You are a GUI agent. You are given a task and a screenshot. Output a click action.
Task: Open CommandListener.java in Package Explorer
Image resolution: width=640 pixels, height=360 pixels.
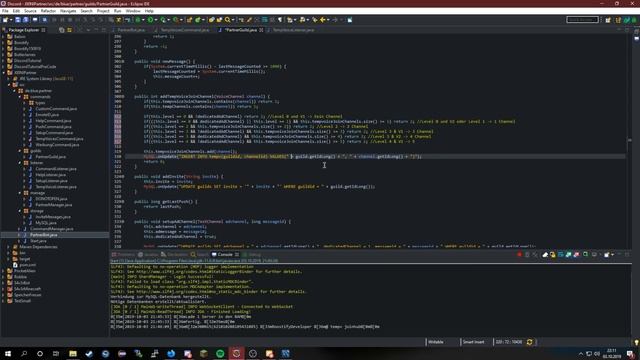[56, 169]
